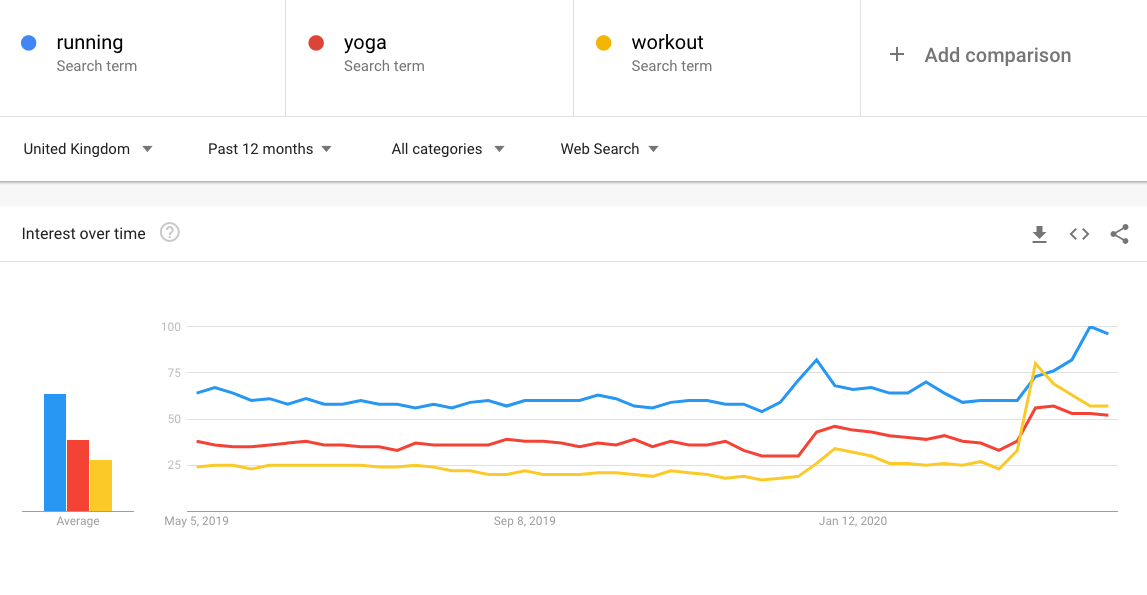Click the blue dot beside running

(29, 43)
